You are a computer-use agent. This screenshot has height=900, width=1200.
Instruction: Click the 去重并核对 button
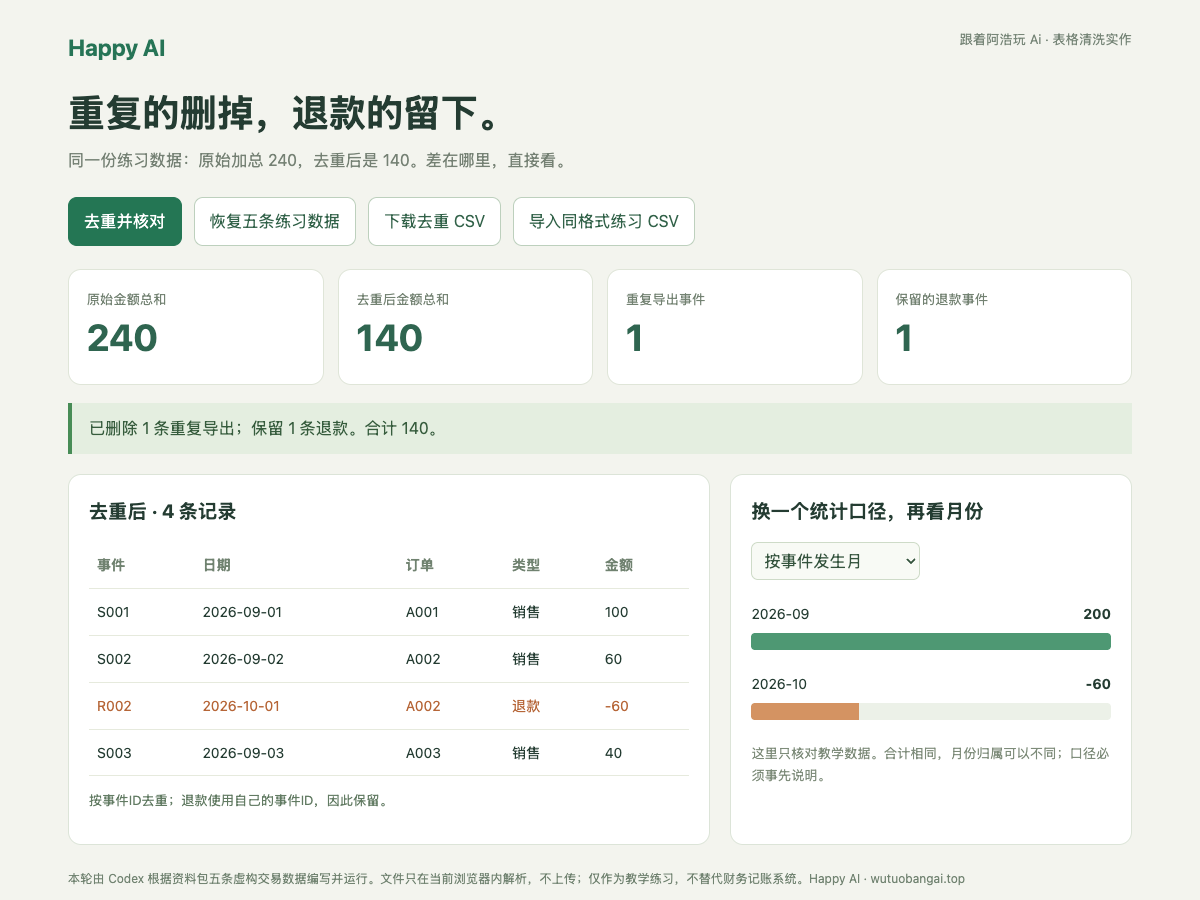point(125,221)
